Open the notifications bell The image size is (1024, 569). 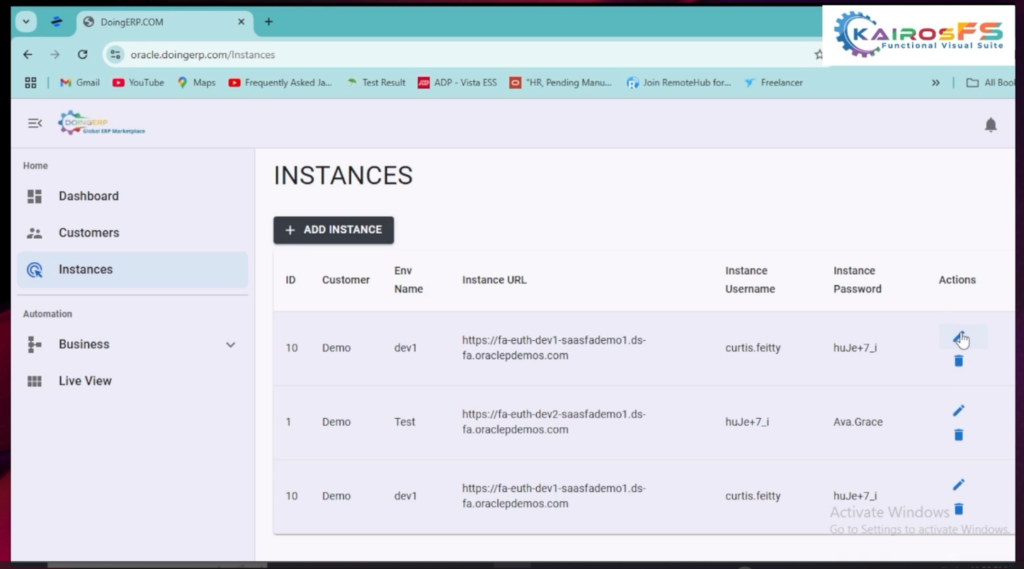coord(990,124)
